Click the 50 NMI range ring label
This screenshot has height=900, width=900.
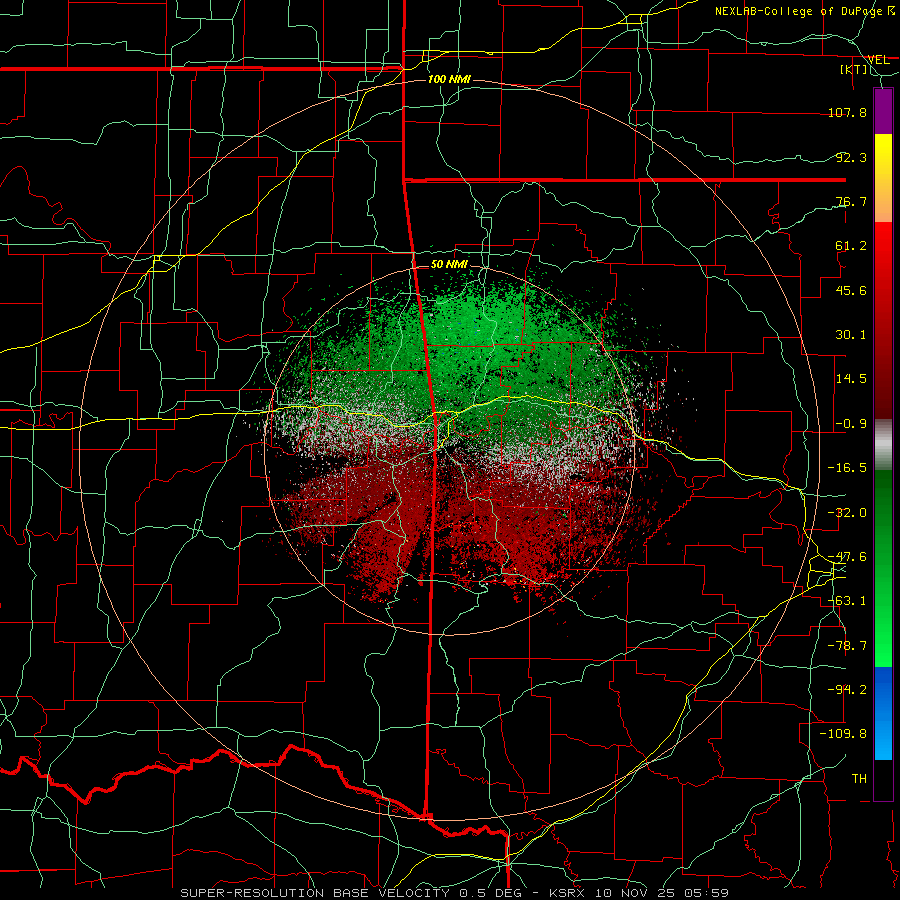[x=449, y=264]
